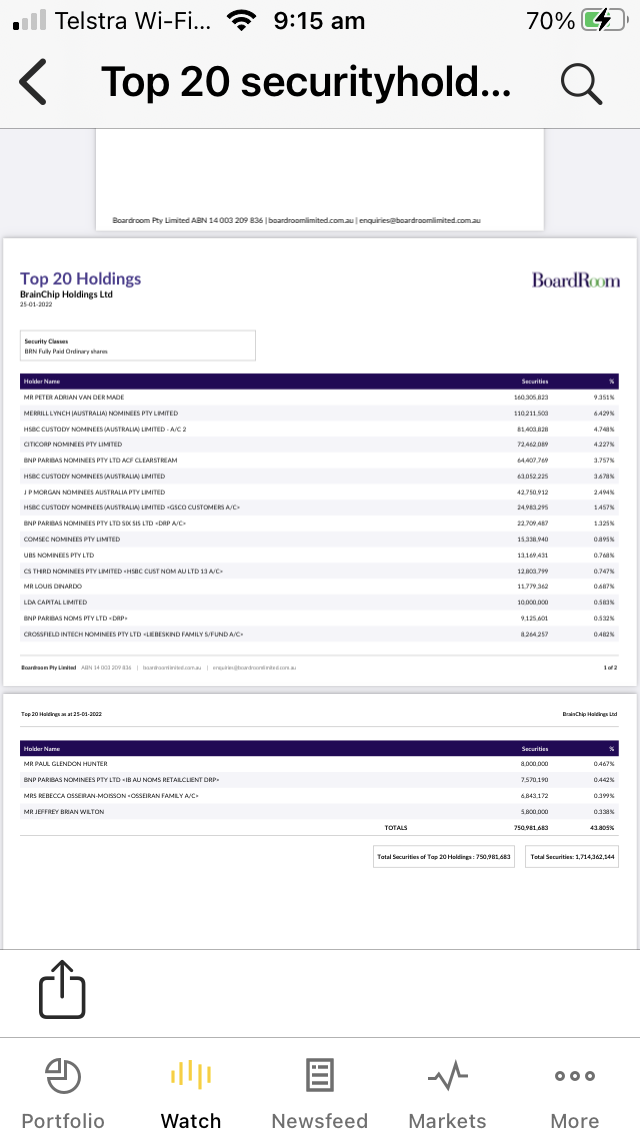Click BNP Paribas 'IB AU NOMS RETAILCLIENT DRP' row
This screenshot has height=1136, width=640.
click(x=319, y=780)
